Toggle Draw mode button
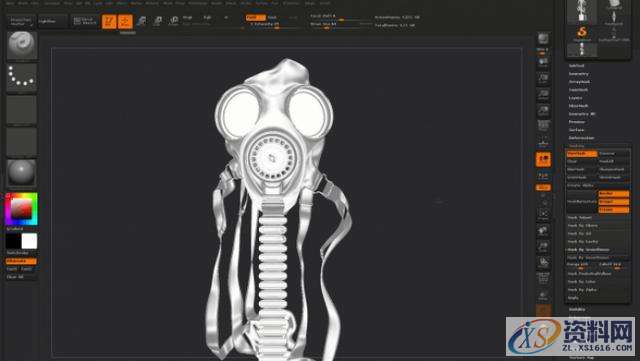 [125, 22]
